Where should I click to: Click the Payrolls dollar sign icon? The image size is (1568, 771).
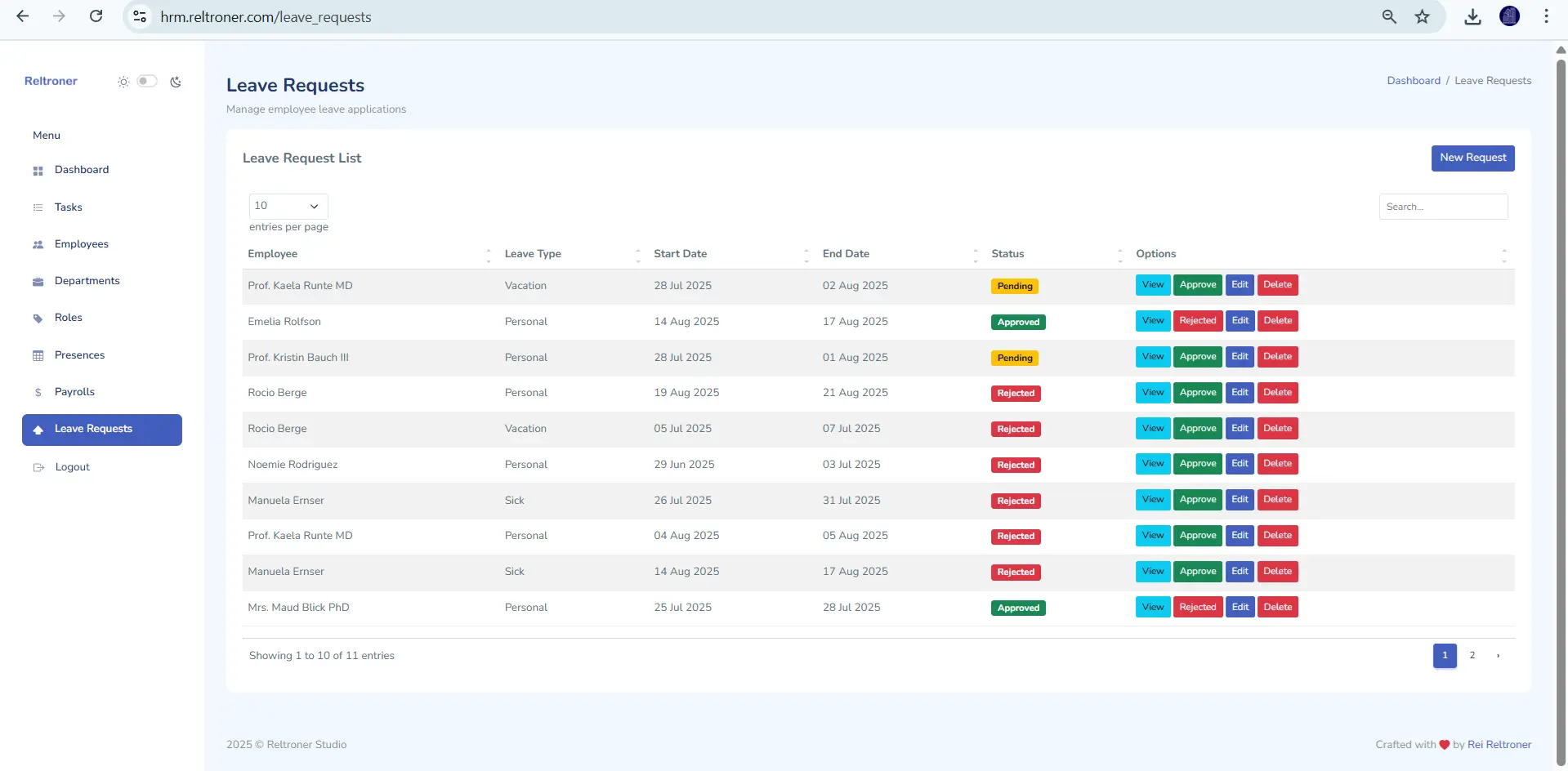(x=38, y=393)
